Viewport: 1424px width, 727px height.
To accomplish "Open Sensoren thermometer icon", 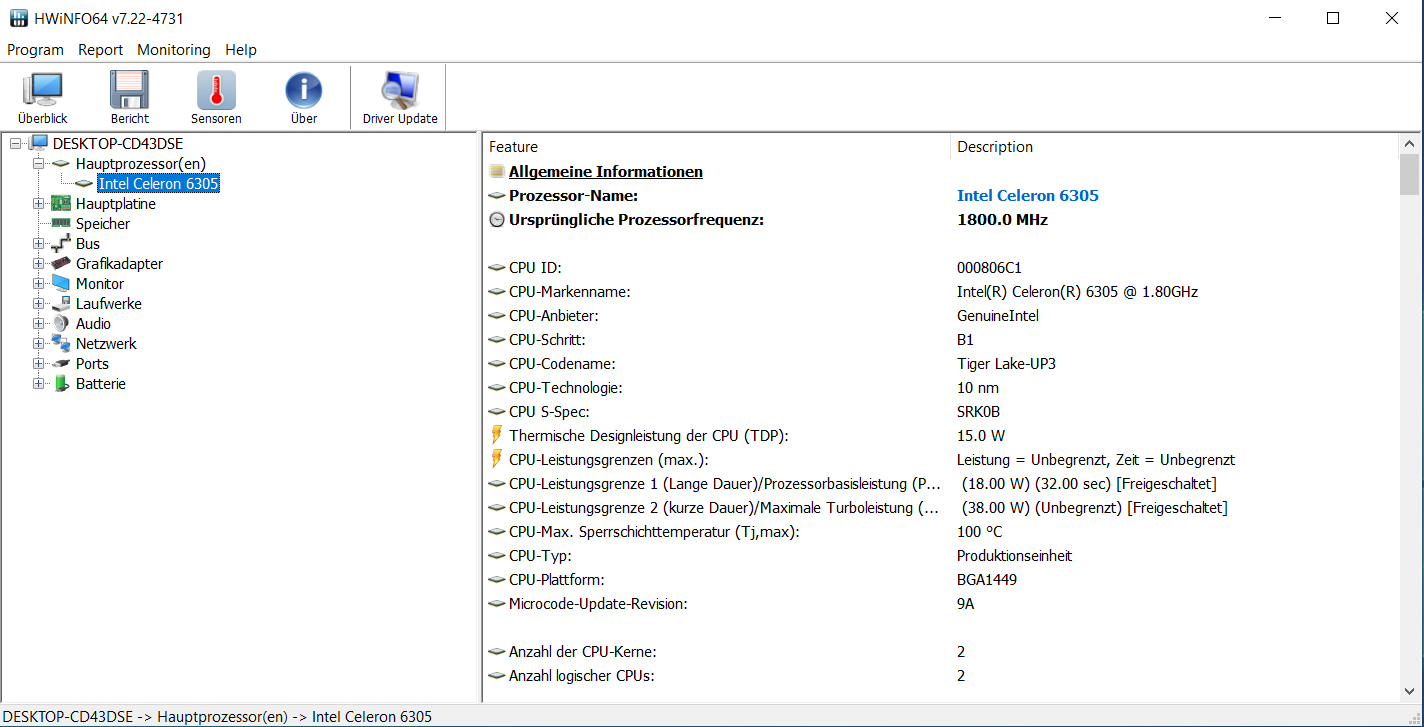I will pyautogui.click(x=216, y=91).
